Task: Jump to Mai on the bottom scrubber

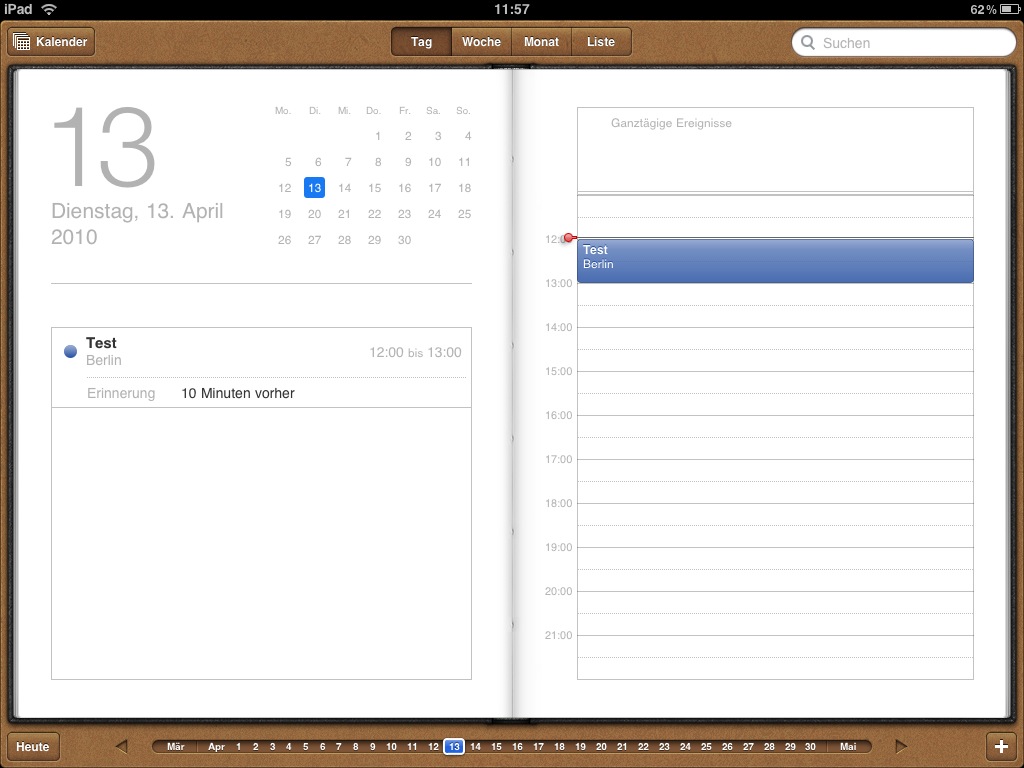Action: coord(848,747)
